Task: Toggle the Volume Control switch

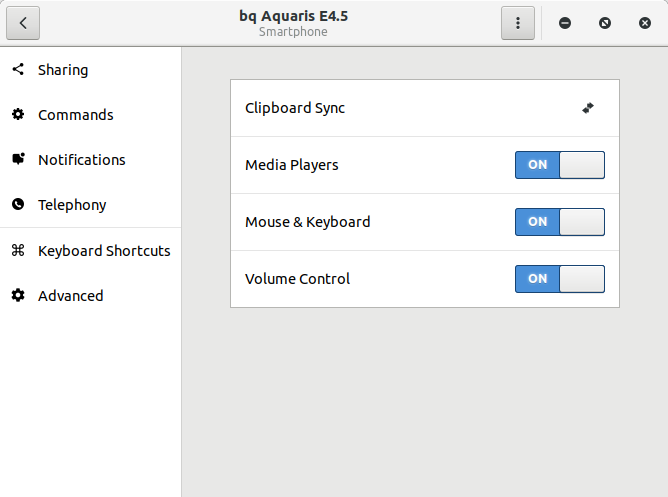Action: coord(560,279)
